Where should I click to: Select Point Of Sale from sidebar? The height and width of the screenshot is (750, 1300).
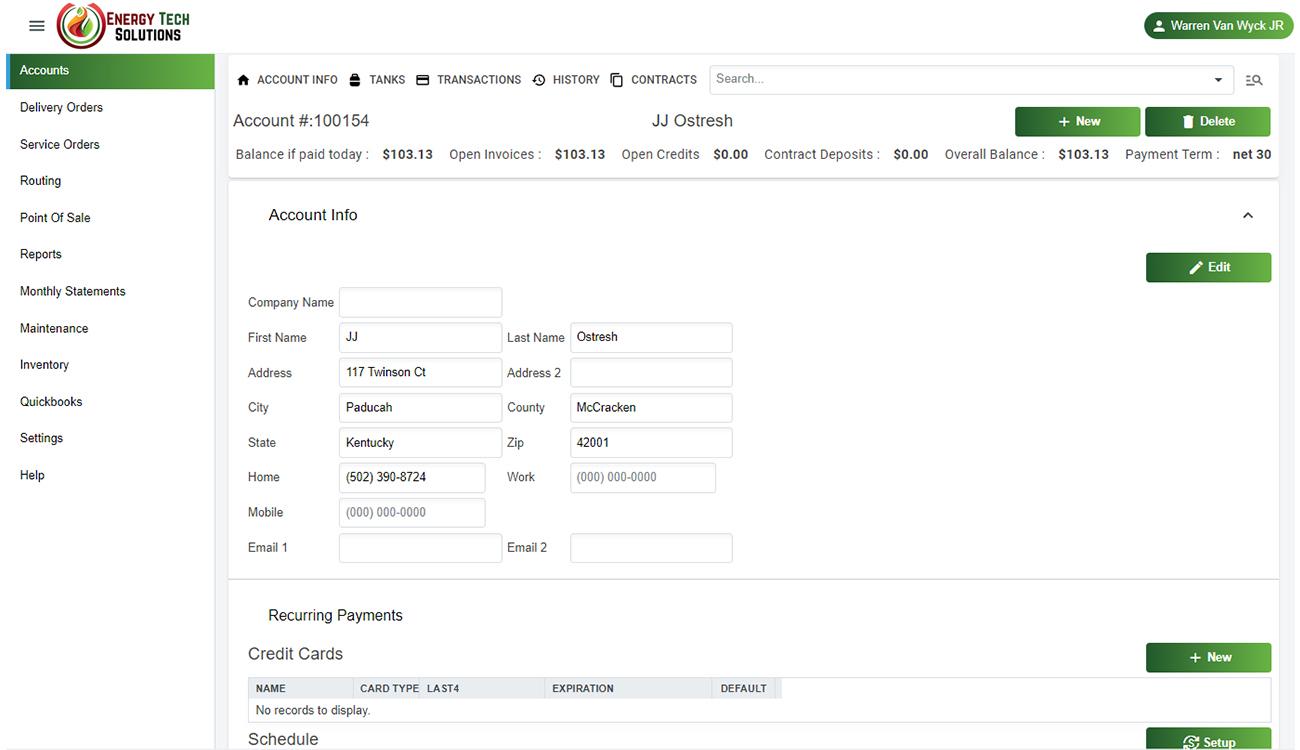point(55,218)
